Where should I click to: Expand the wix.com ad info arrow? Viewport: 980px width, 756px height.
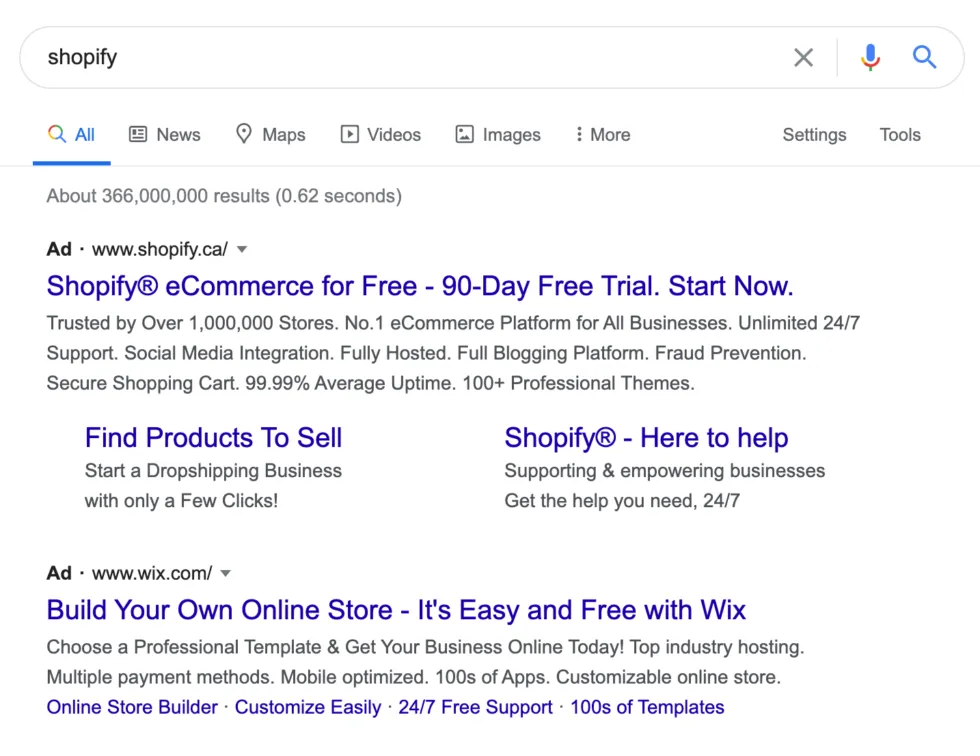tap(225, 573)
